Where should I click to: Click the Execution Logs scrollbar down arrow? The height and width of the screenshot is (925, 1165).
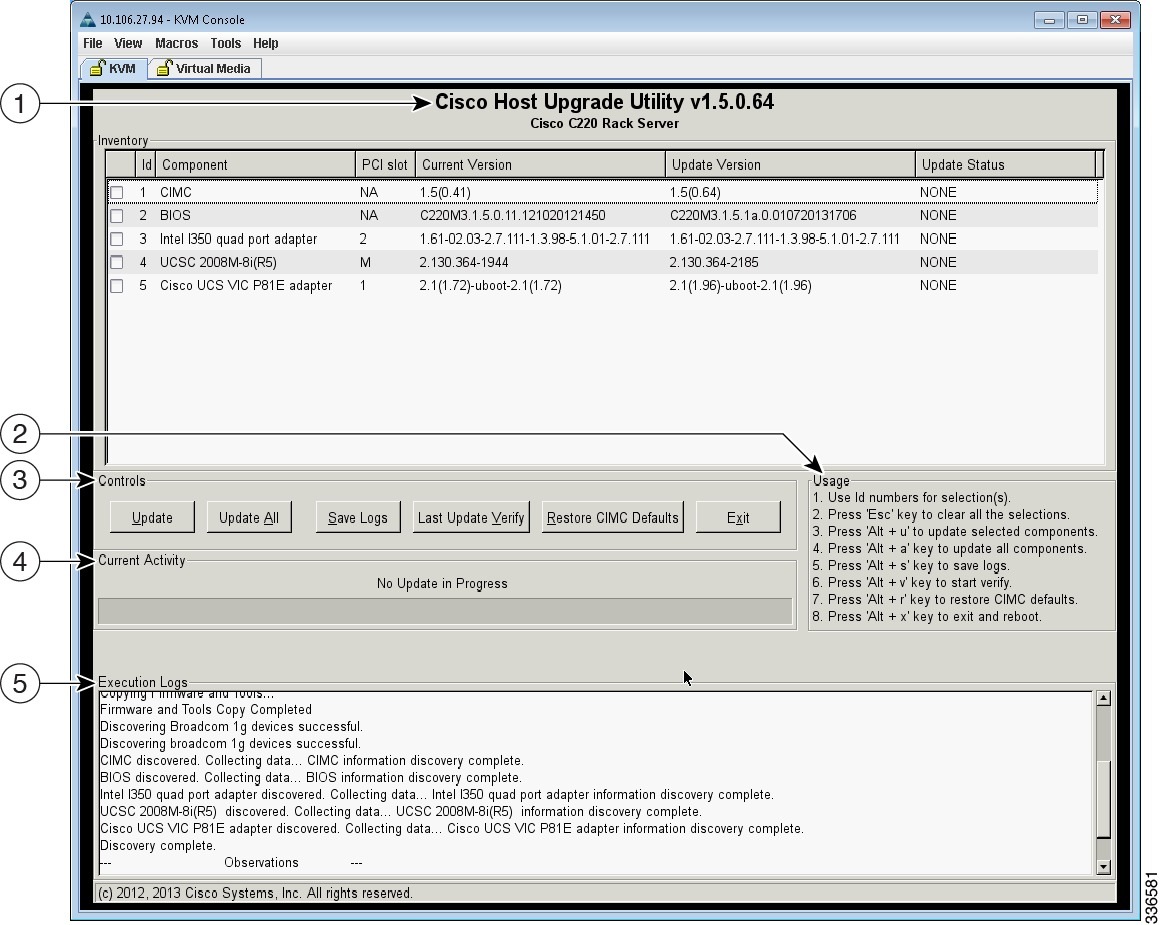click(1102, 866)
